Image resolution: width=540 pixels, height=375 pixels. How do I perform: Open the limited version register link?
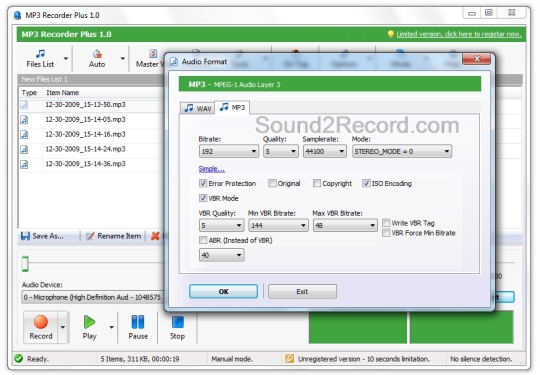coord(459,34)
